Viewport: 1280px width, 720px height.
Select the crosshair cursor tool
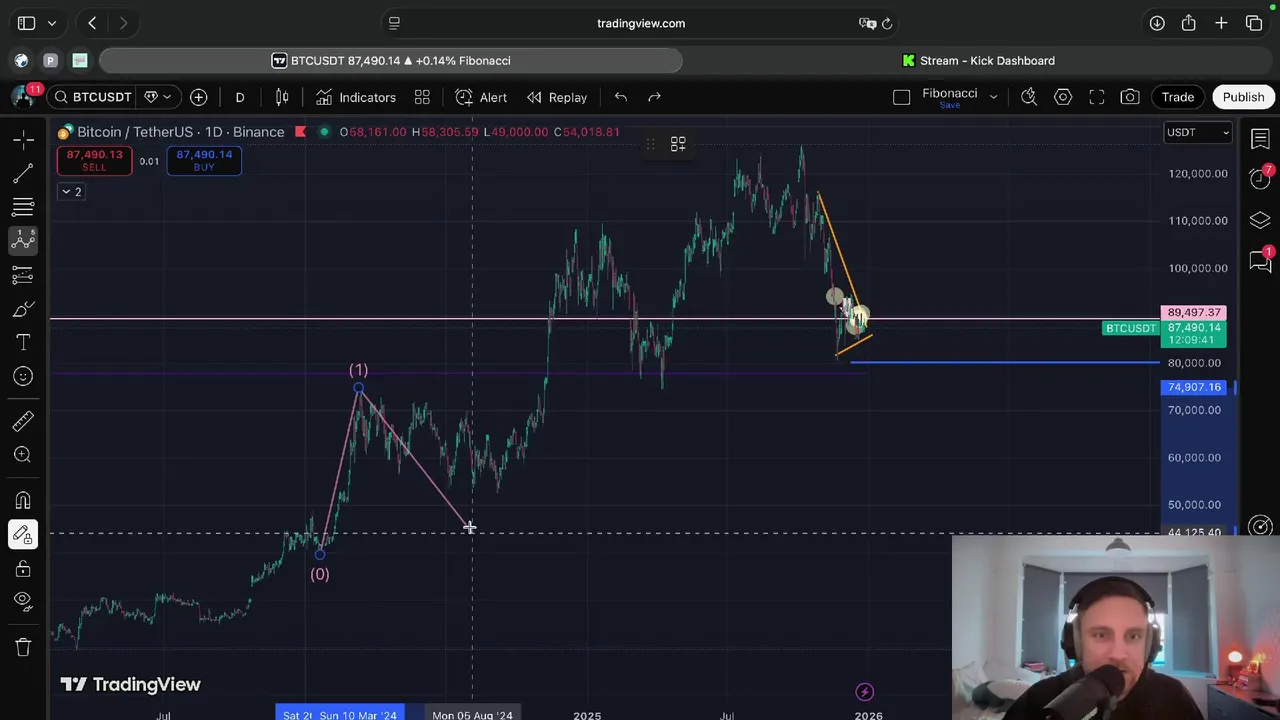click(23, 139)
